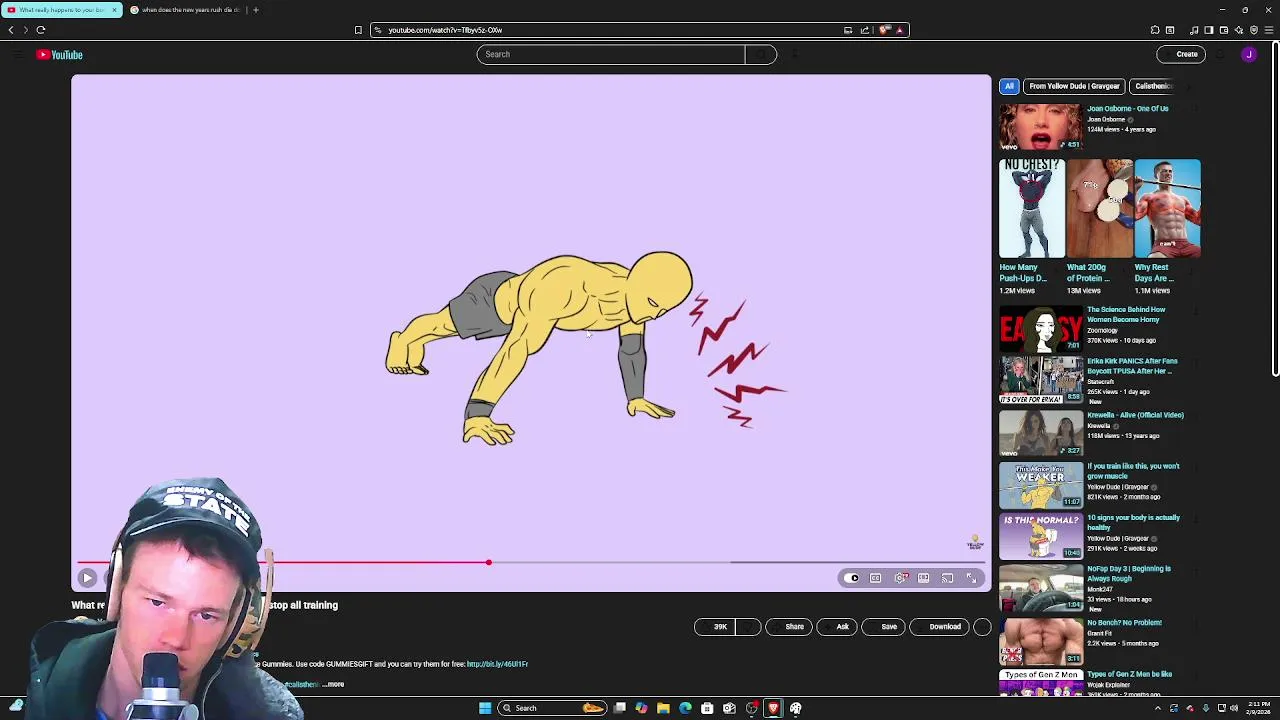Open Brave Wallet icon in toolbar
1280x720 pixels.
(x=1224, y=30)
